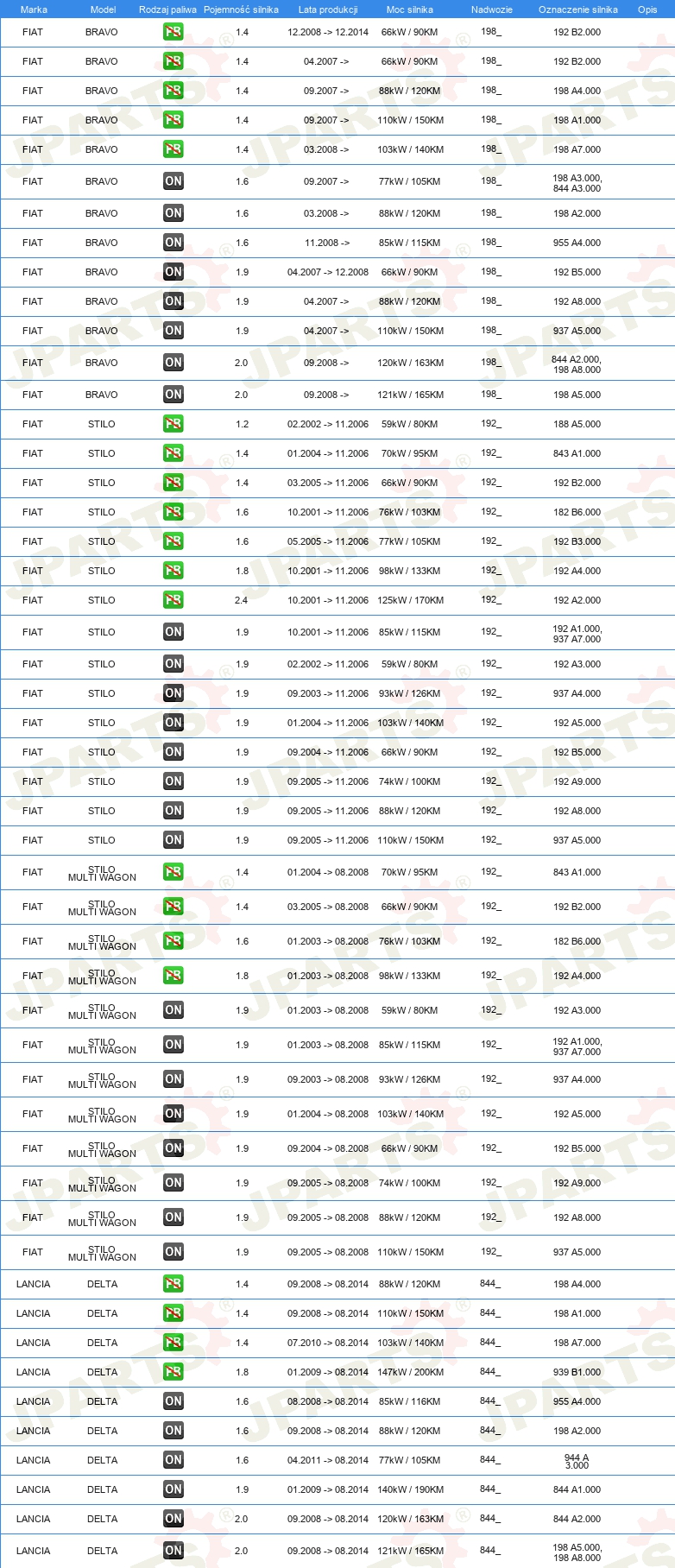Image resolution: width=675 pixels, height=1568 pixels.
Task: Click petrol icon in Lancia Delta 1.8 147kW/200KM row
Action: [173, 1372]
